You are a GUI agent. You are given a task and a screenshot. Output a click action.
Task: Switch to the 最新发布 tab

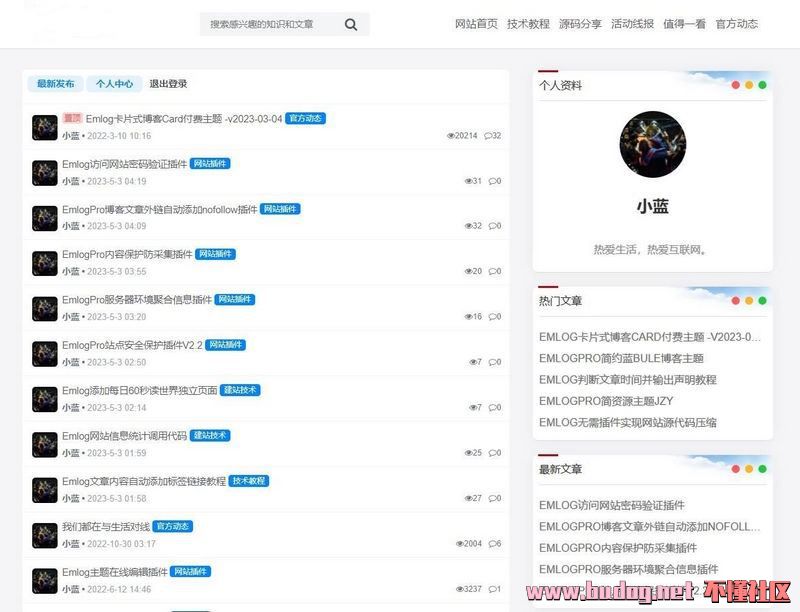pos(56,84)
